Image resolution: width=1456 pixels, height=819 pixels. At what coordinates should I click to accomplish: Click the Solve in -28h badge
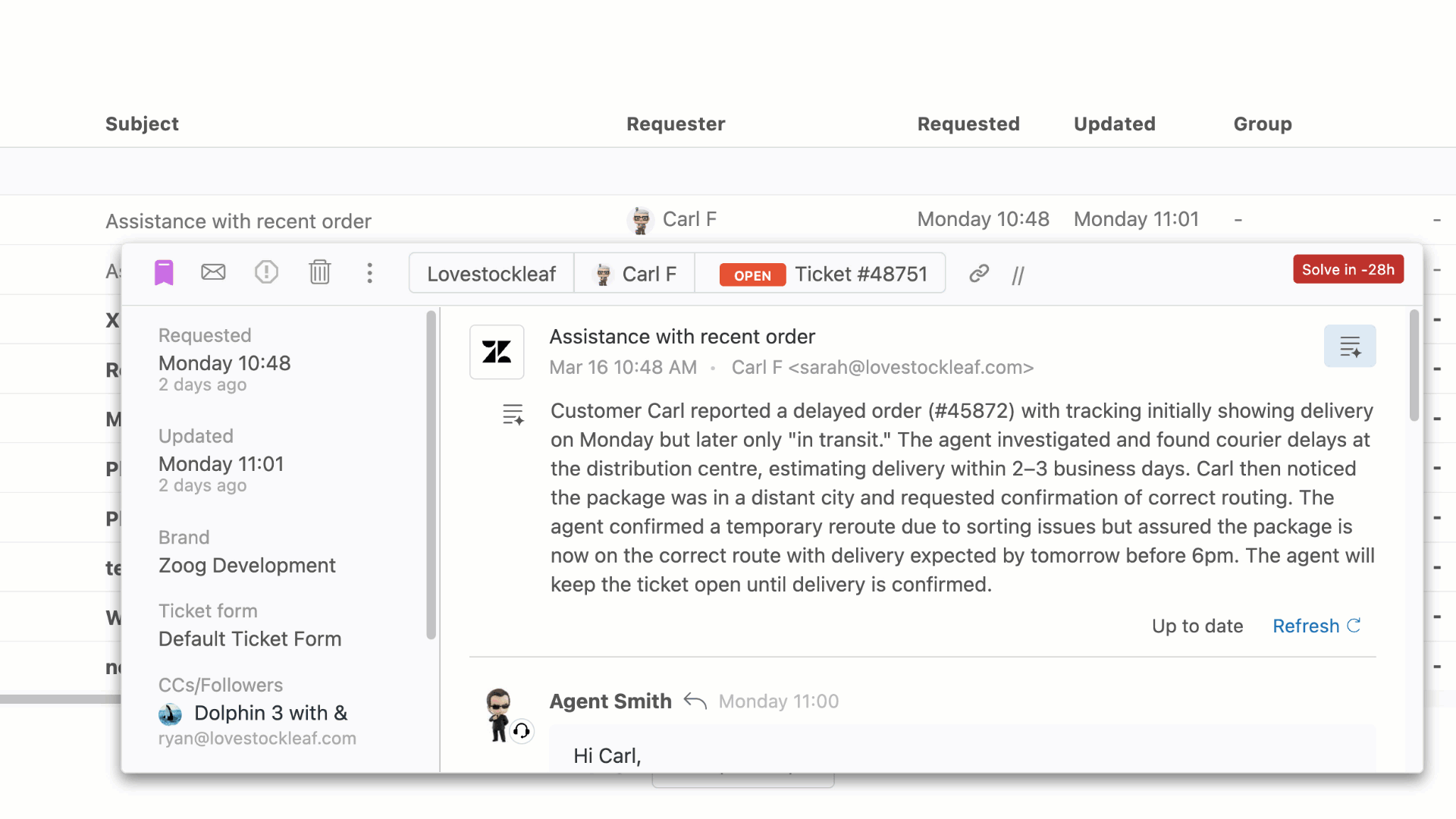pos(1348,269)
